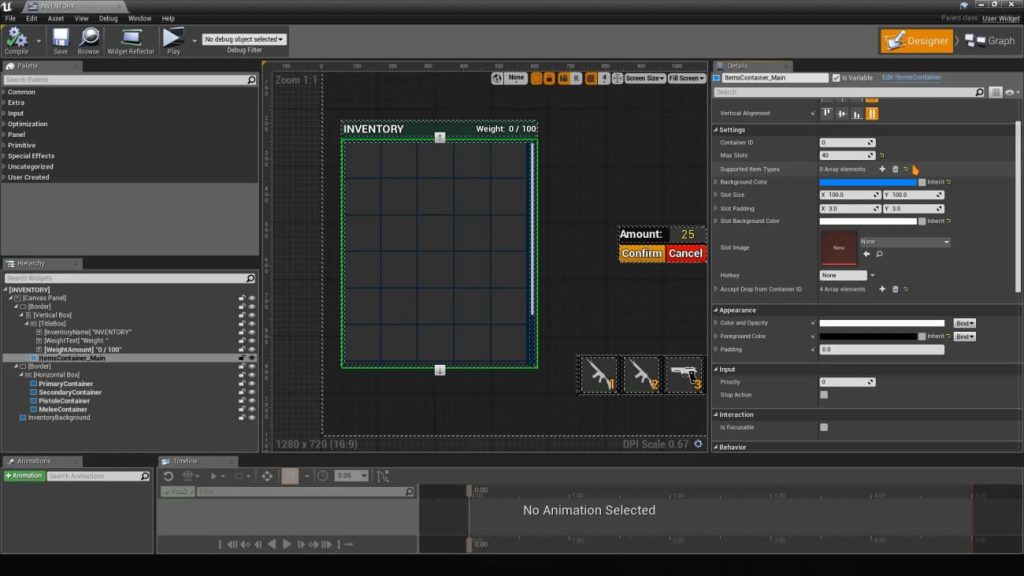This screenshot has height=576, width=1024.
Task: Click the blue Background Color swatch
Action: (x=868, y=182)
